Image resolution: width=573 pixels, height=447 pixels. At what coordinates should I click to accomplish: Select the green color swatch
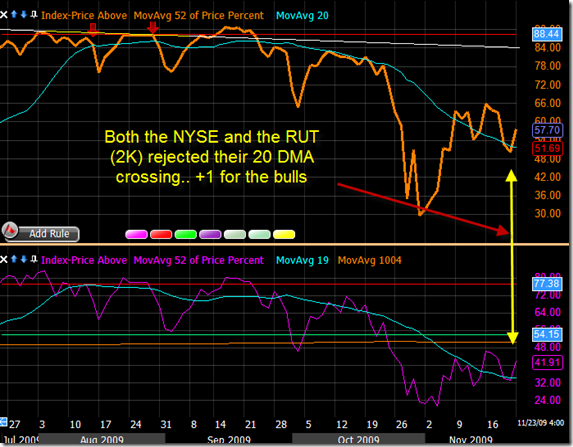point(186,234)
